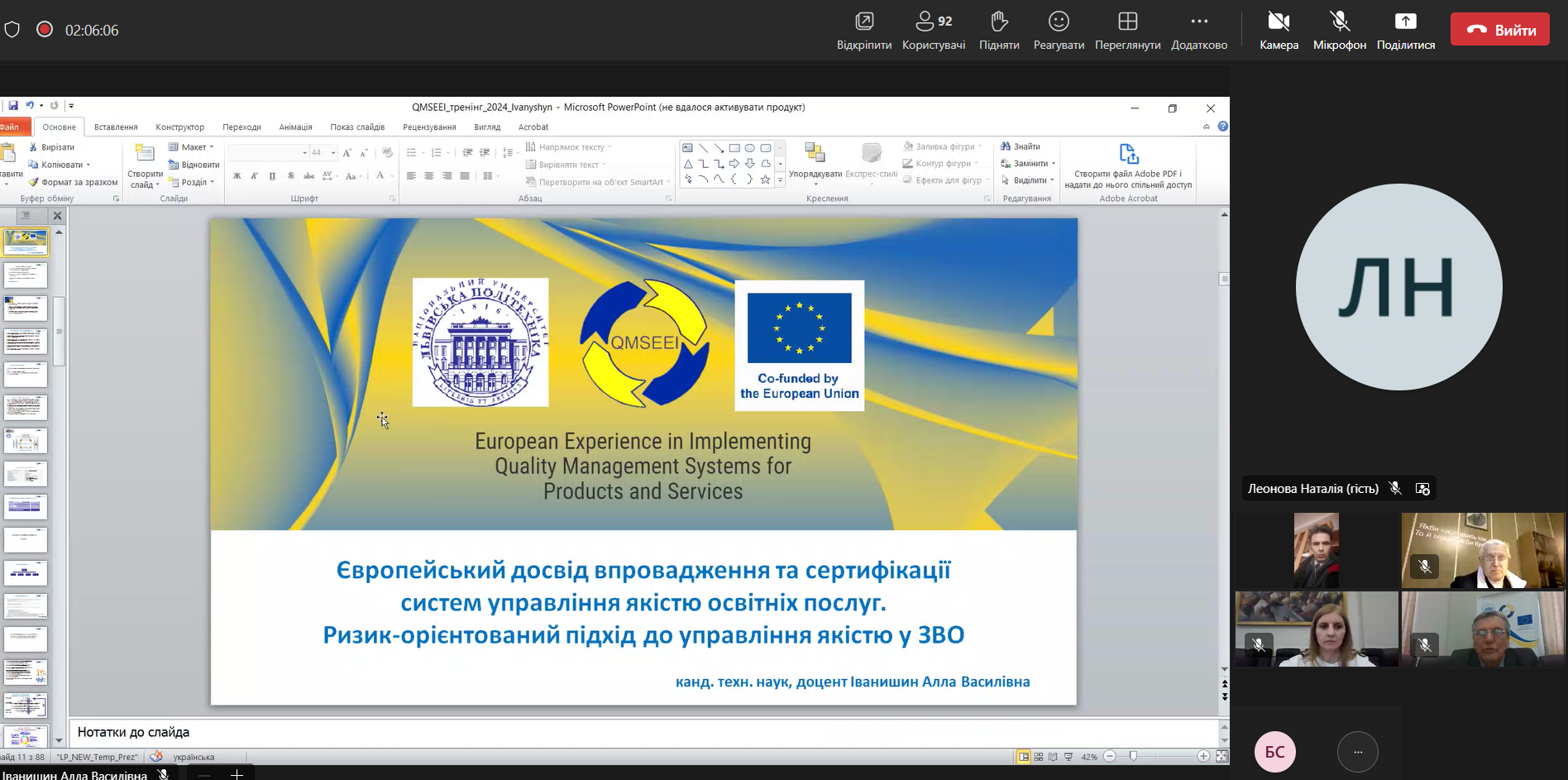Open the Arrange (Упорядкувати) dropdown
The image size is (1568, 780).
(815, 160)
